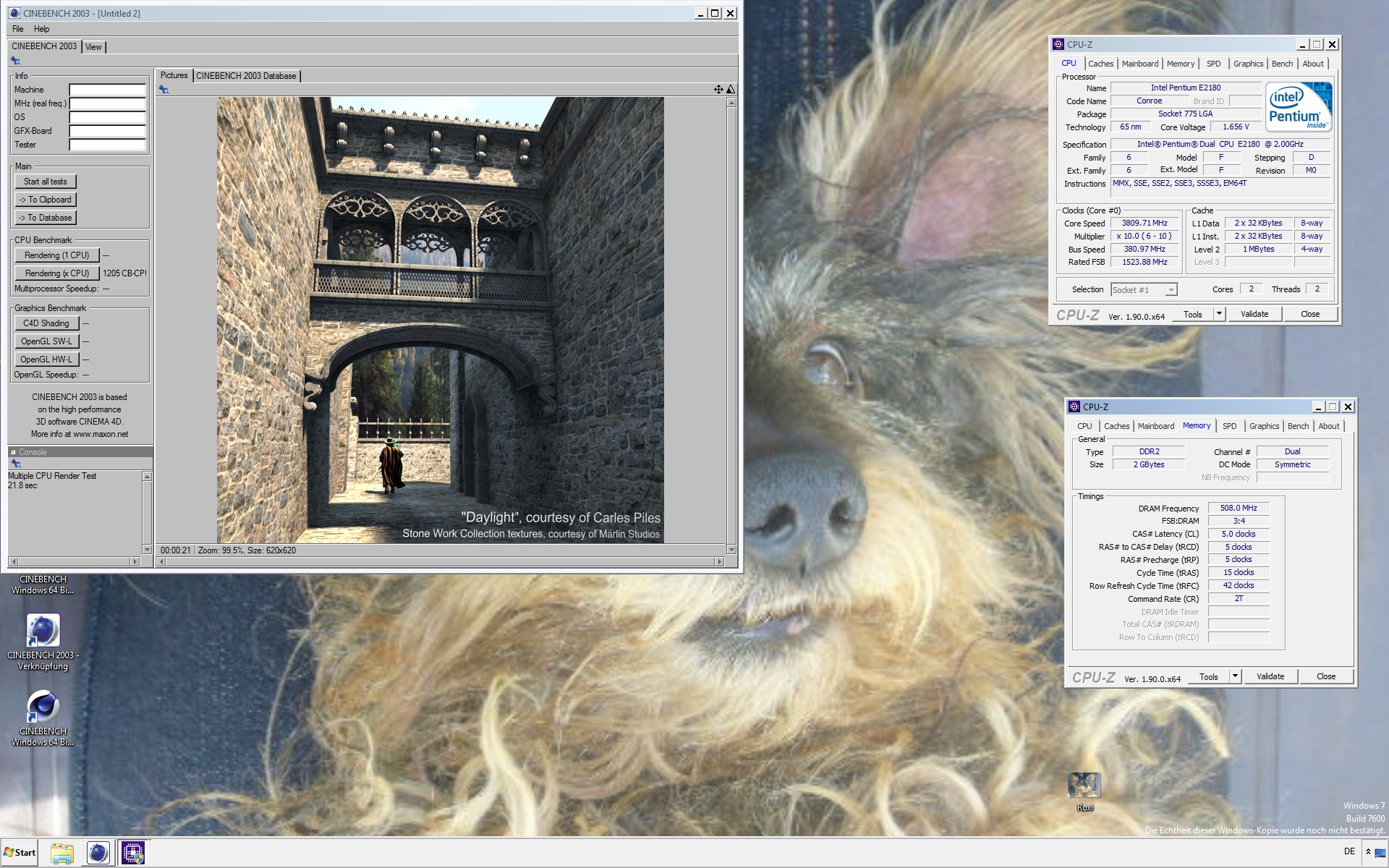Open Bench tab in upper CPU-Z window
This screenshot has height=868, width=1389.
coord(1282,64)
